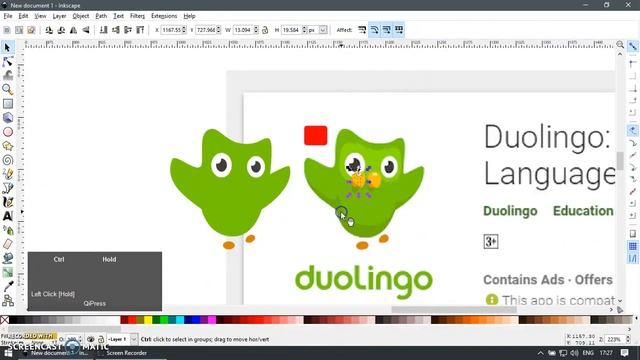Flip selection vertically
640x360 pixels.
click(x=86, y=30)
